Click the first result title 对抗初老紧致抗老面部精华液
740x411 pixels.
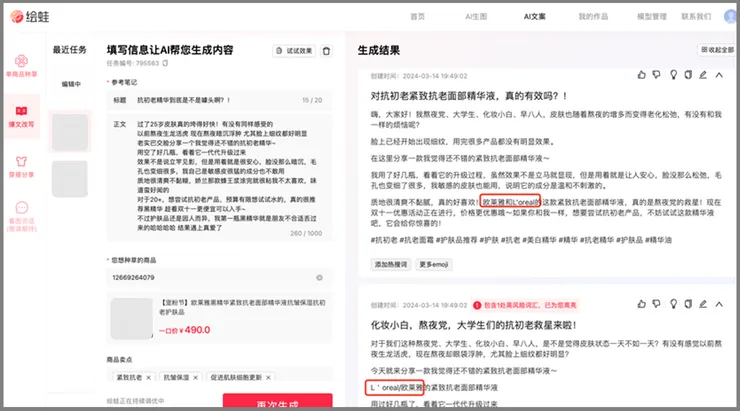point(468,96)
